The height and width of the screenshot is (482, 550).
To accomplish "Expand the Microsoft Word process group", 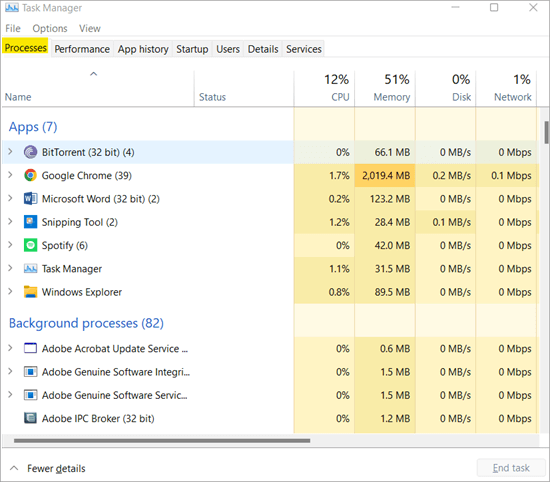I will [10, 198].
